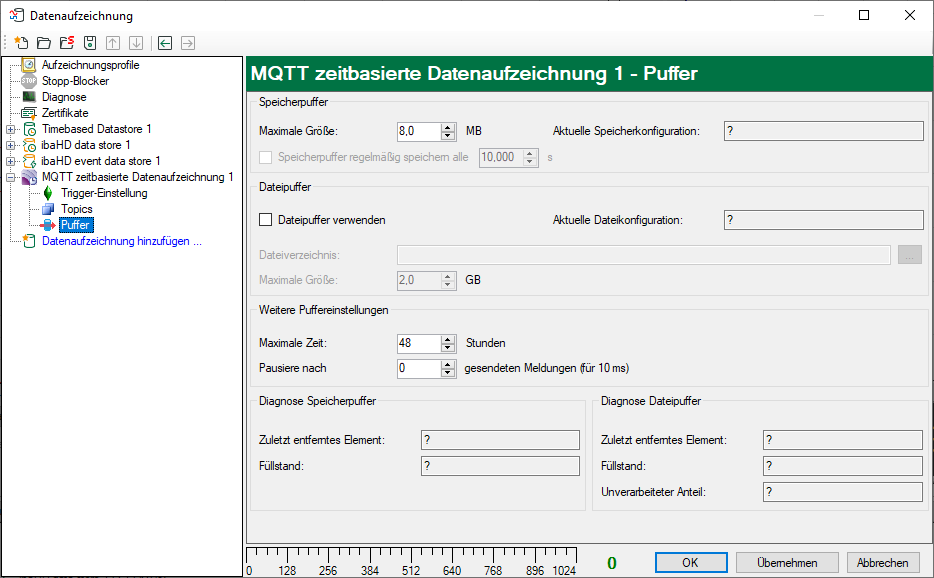This screenshot has width=934, height=578.
Task: Toggle Speicherpuffer regelmäßig speichern checkbox
Action: click(266, 157)
